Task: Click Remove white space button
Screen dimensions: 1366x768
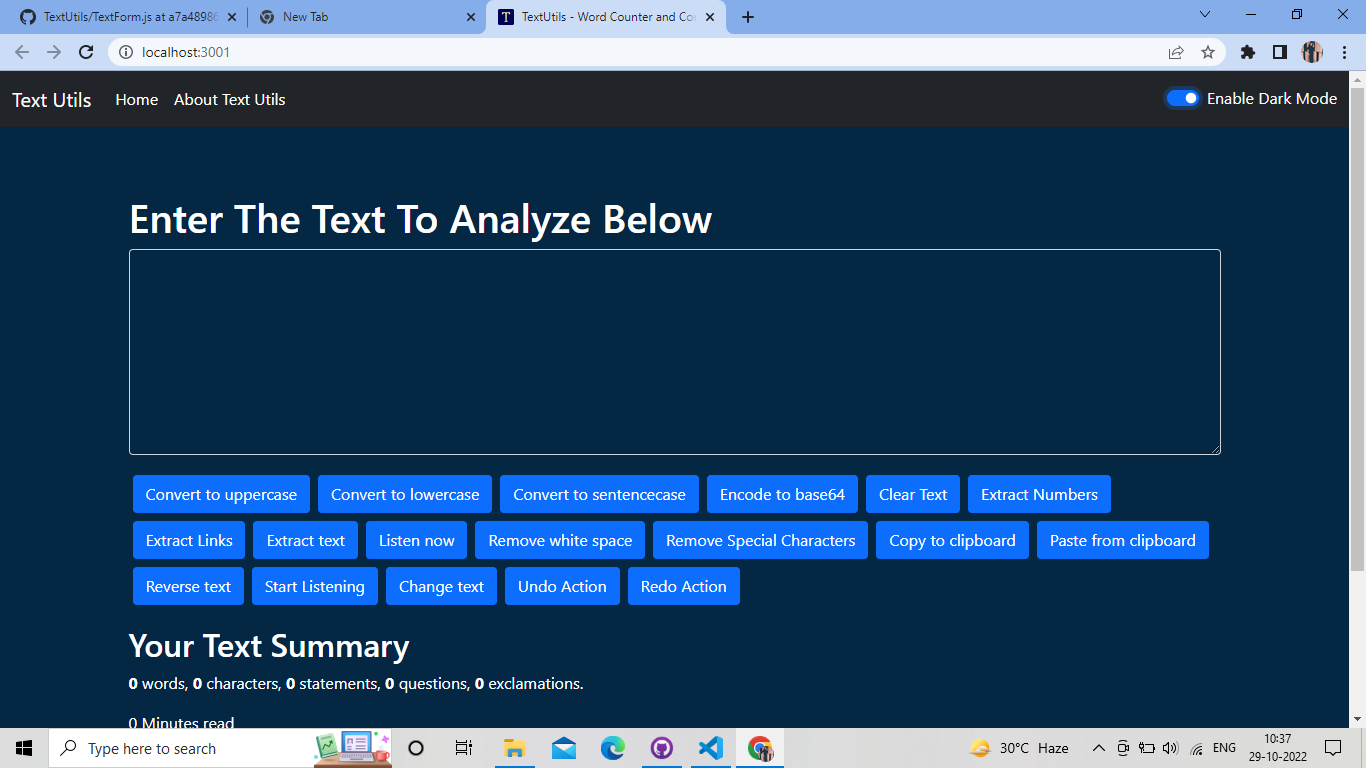Action: coord(560,540)
